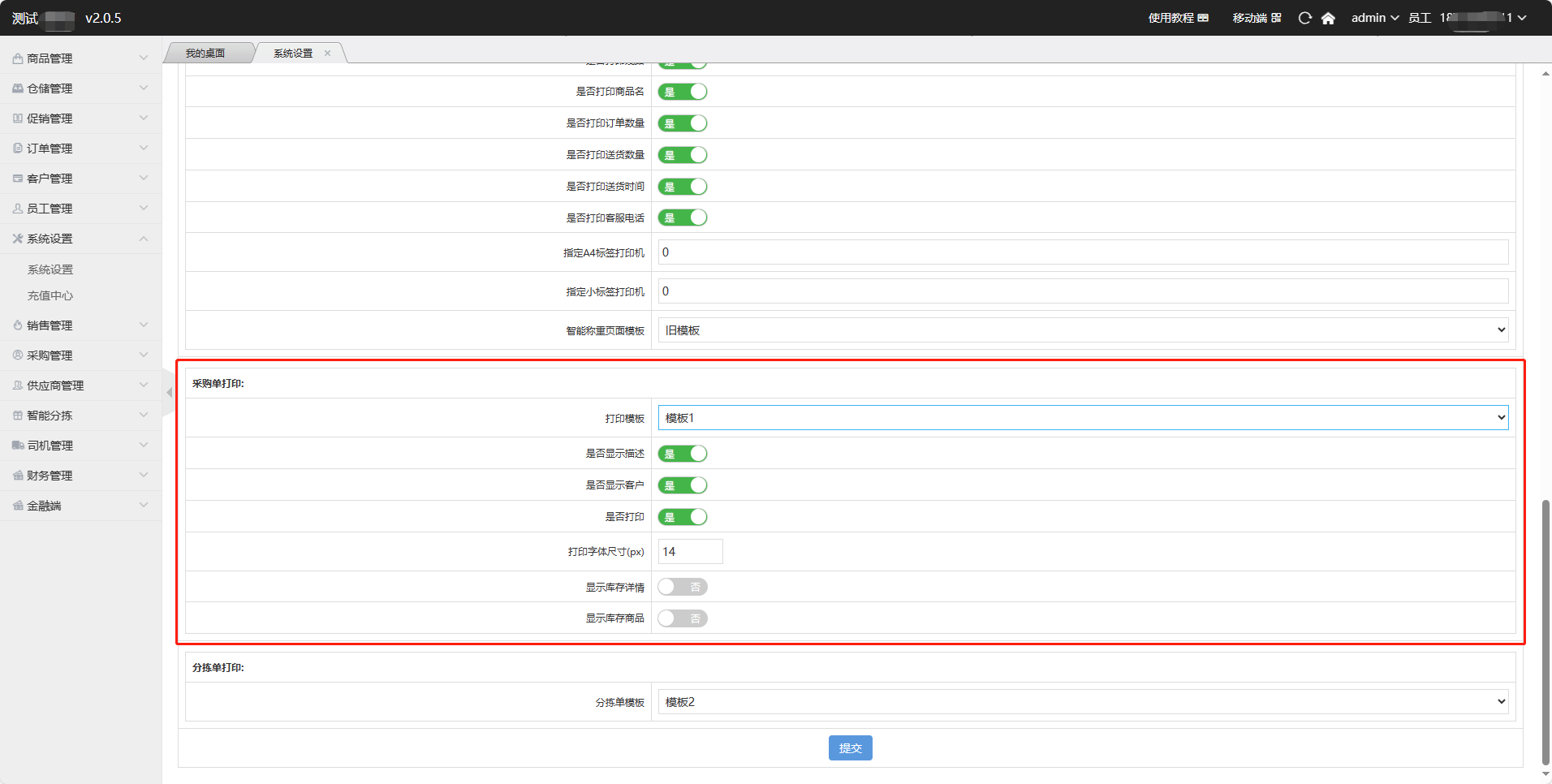
Task: Open the 智能称重页面模板 dropdown
Action: [x=1082, y=330]
